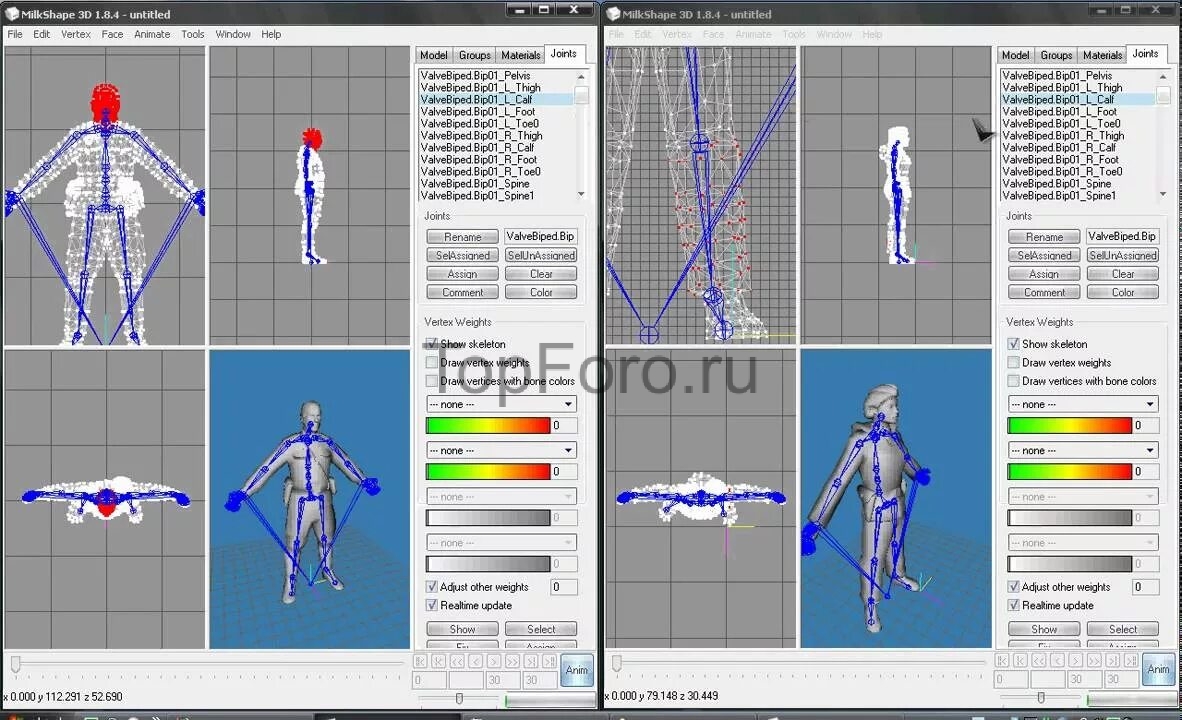Viewport: 1182px width, 720px height.
Task: Open first bone '--- none ---' dropdown, left window
Action: [x=501, y=405]
